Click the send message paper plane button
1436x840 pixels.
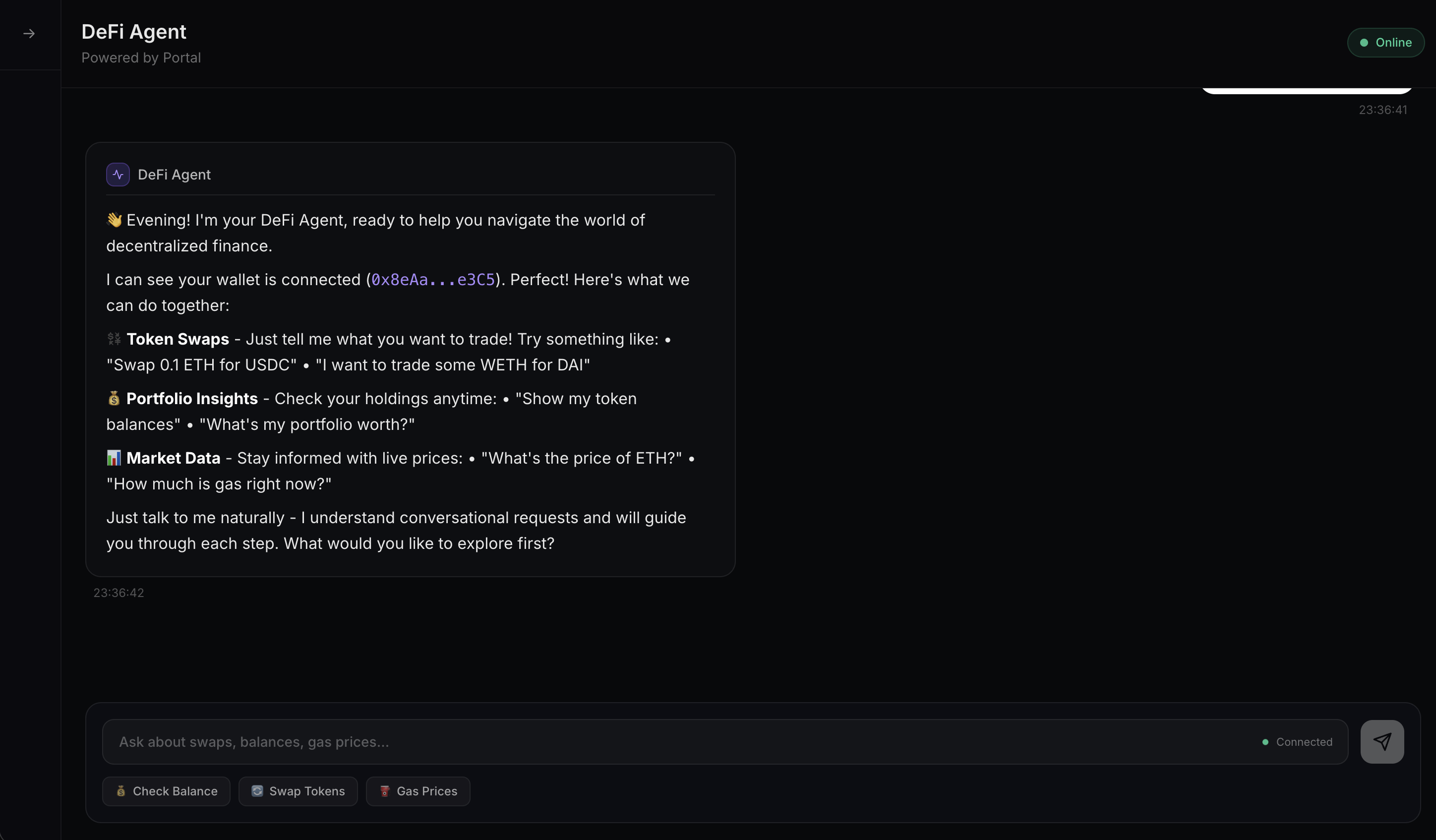(1382, 741)
